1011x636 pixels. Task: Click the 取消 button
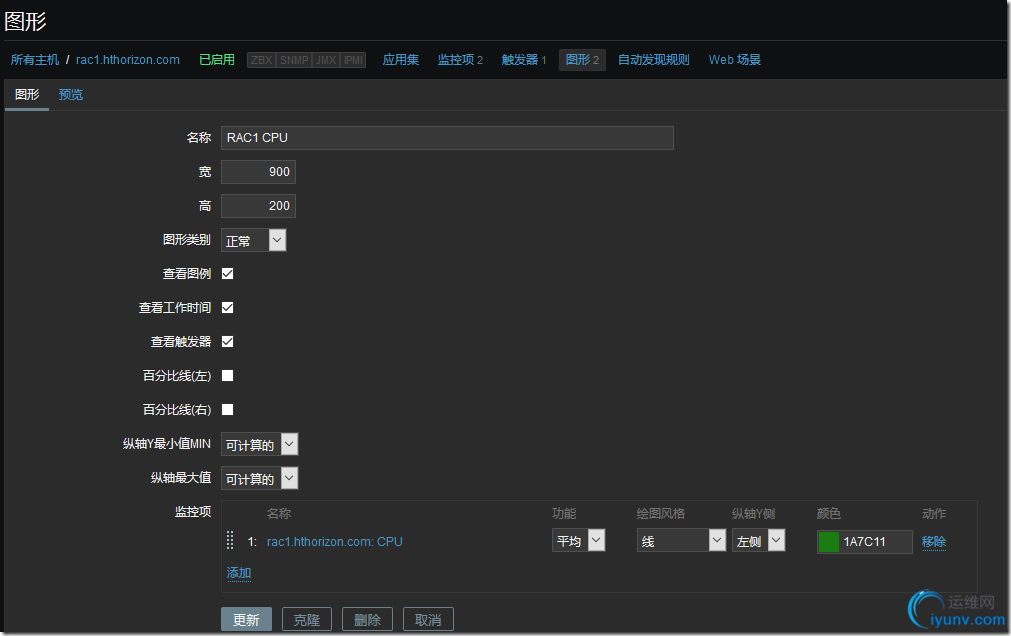428,619
